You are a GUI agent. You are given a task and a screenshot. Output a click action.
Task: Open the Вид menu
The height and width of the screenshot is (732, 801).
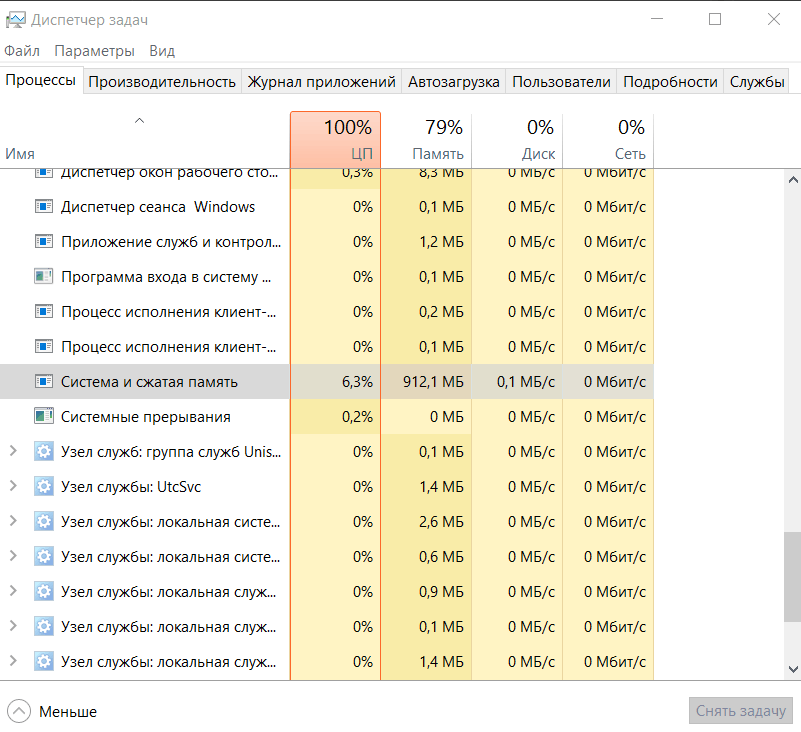coord(162,51)
